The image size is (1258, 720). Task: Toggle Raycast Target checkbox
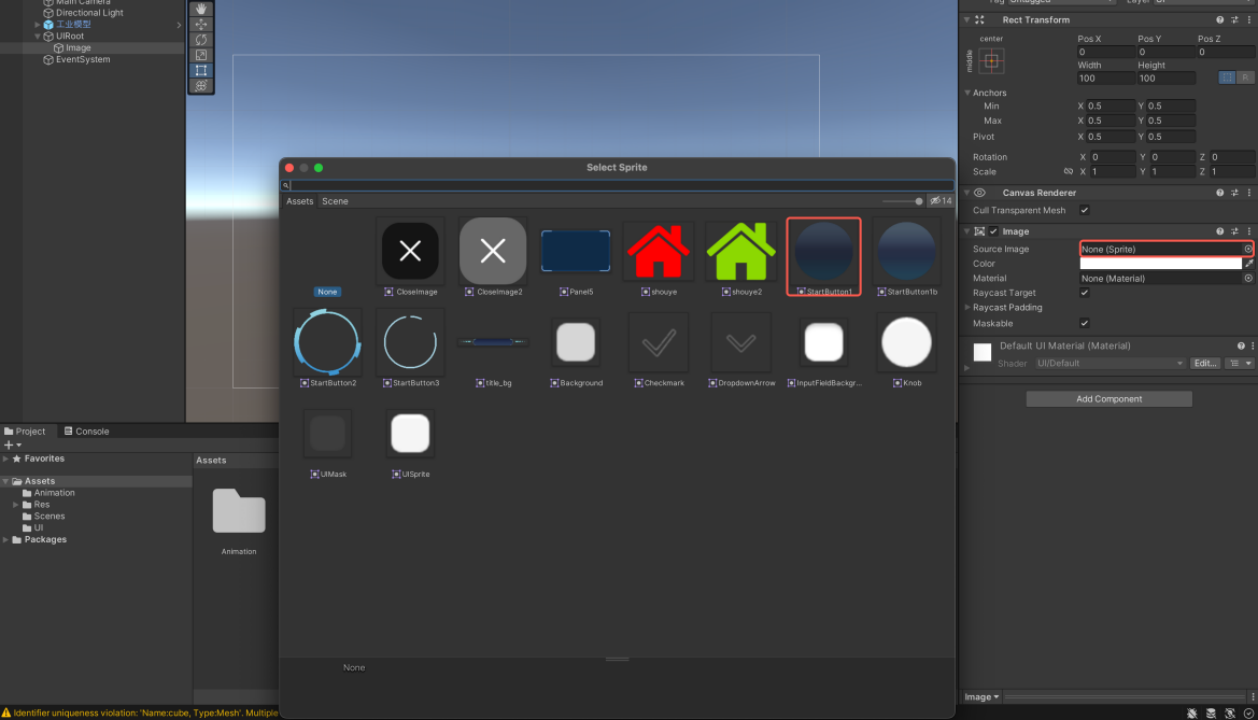(x=1085, y=293)
